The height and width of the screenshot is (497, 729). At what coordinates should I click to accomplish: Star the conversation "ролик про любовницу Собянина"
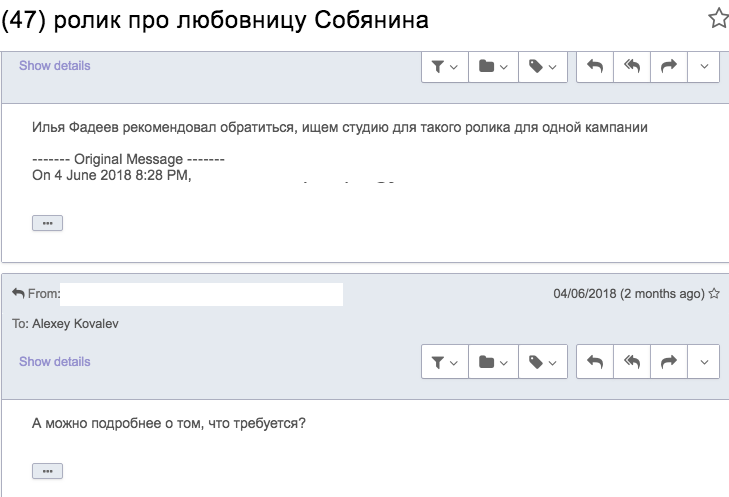point(718,19)
